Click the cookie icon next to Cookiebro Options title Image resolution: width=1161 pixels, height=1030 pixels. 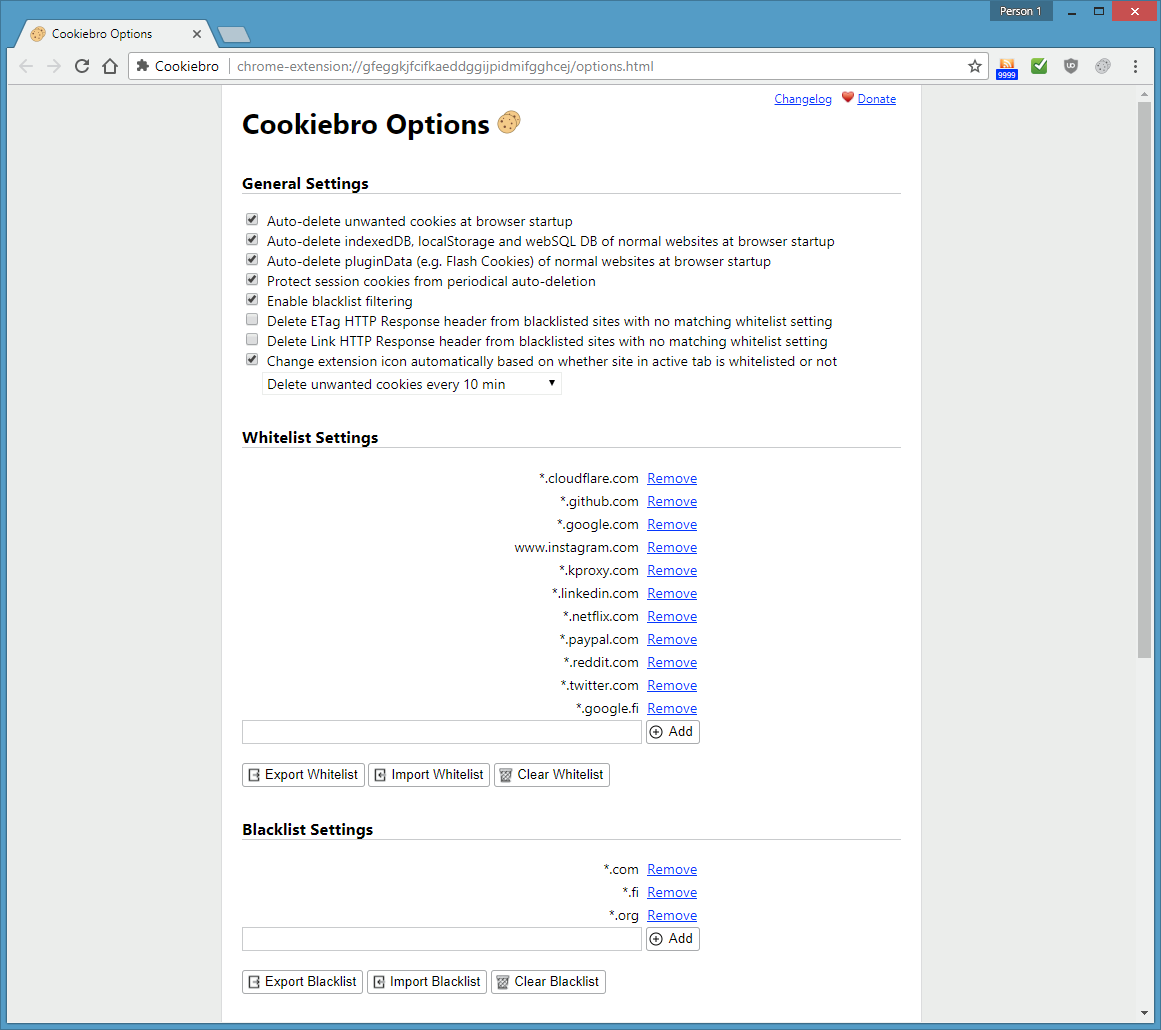[x=509, y=122]
